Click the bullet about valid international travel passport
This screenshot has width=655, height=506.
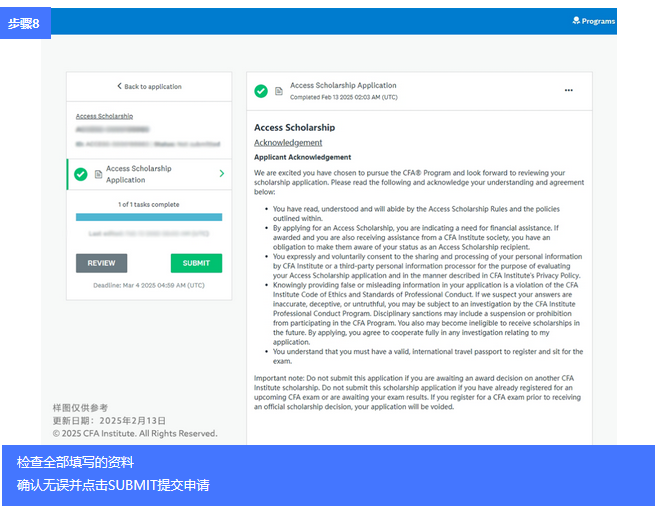(428, 356)
